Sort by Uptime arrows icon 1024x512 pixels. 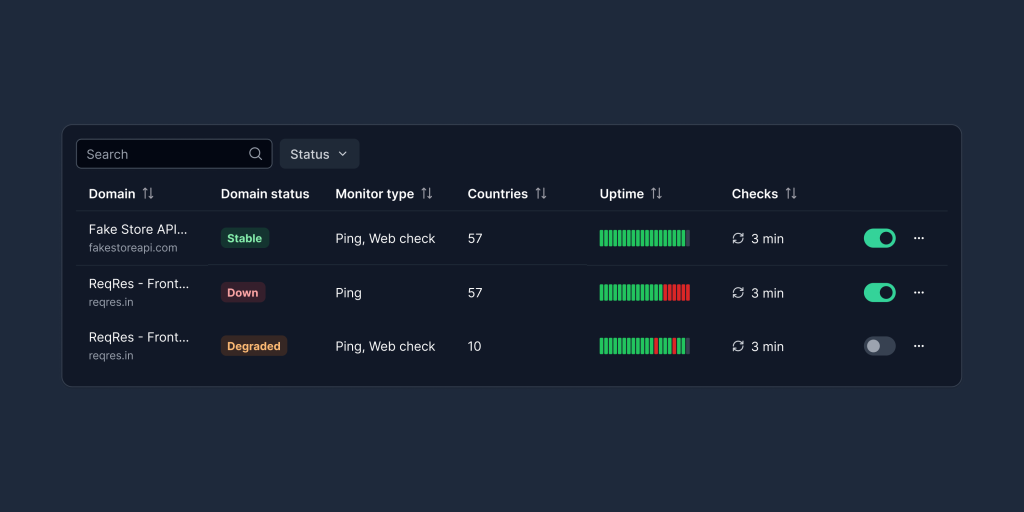pos(657,194)
